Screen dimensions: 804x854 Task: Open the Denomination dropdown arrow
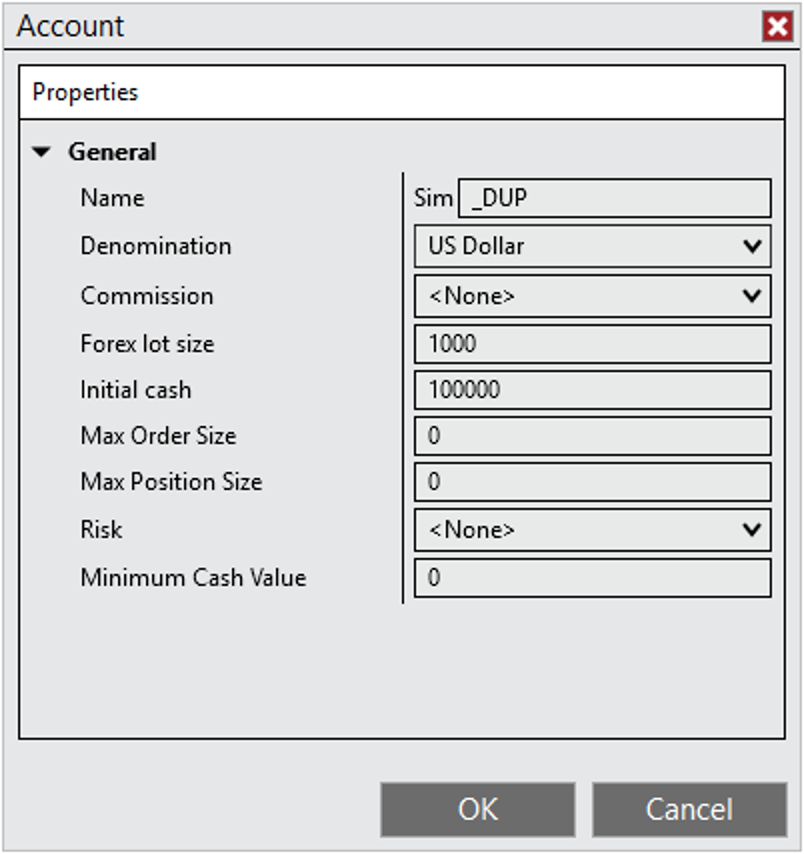(x=752, y=246)
